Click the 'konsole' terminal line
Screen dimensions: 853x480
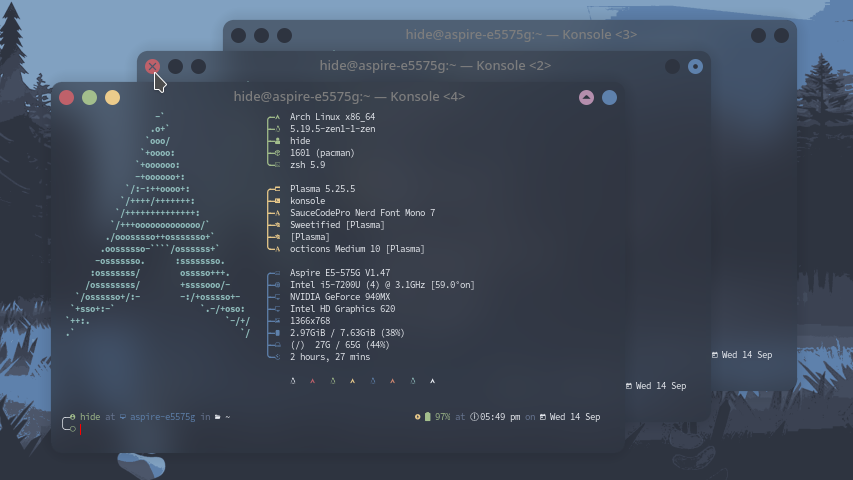pos(307,201)
